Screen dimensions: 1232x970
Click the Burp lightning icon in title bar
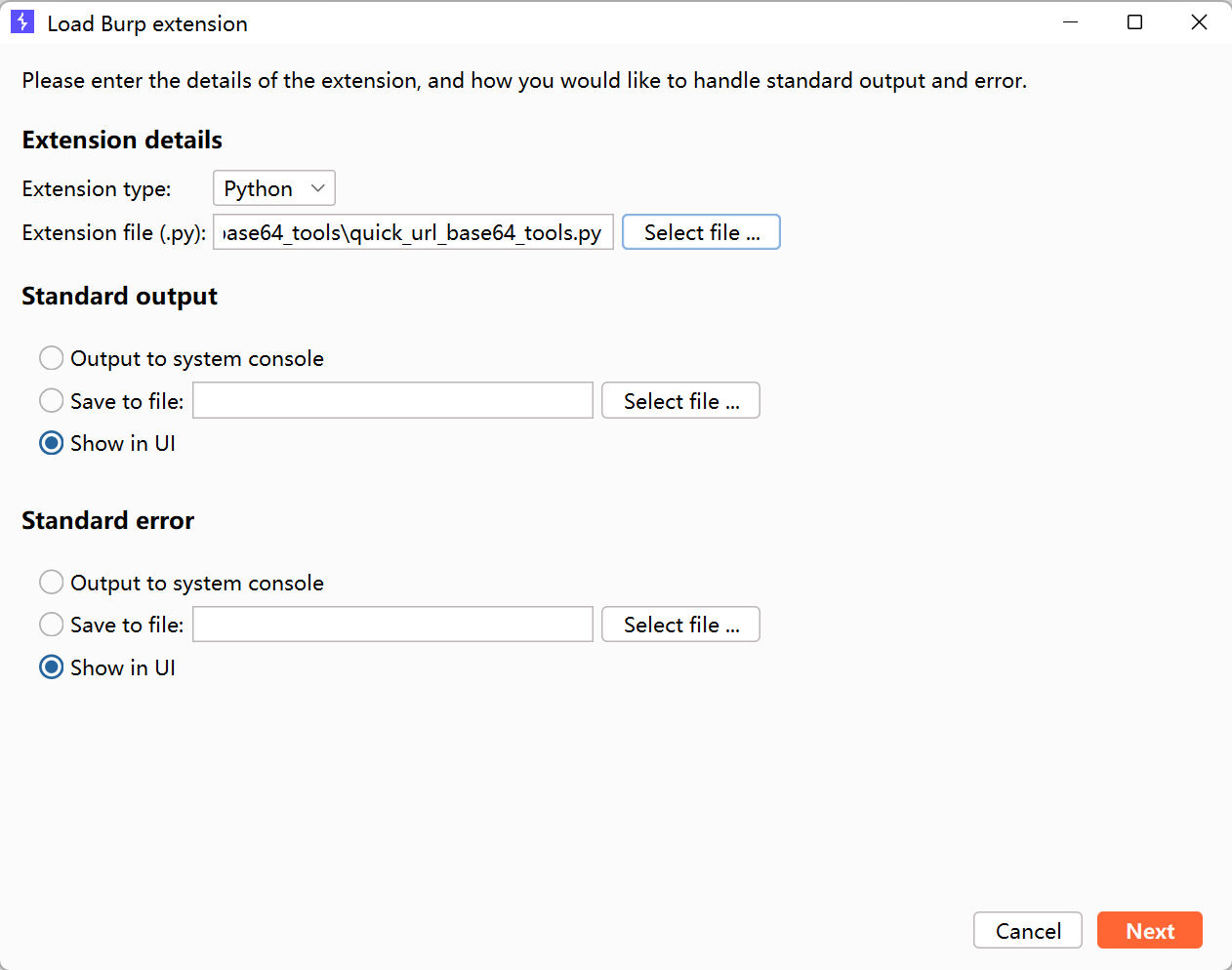[x=22, y=22]
